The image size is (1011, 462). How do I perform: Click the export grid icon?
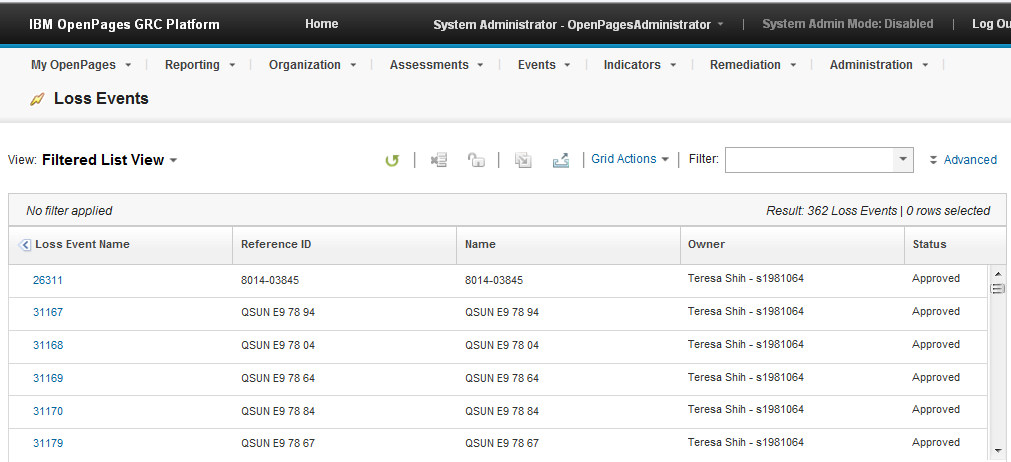pos(561,160)
